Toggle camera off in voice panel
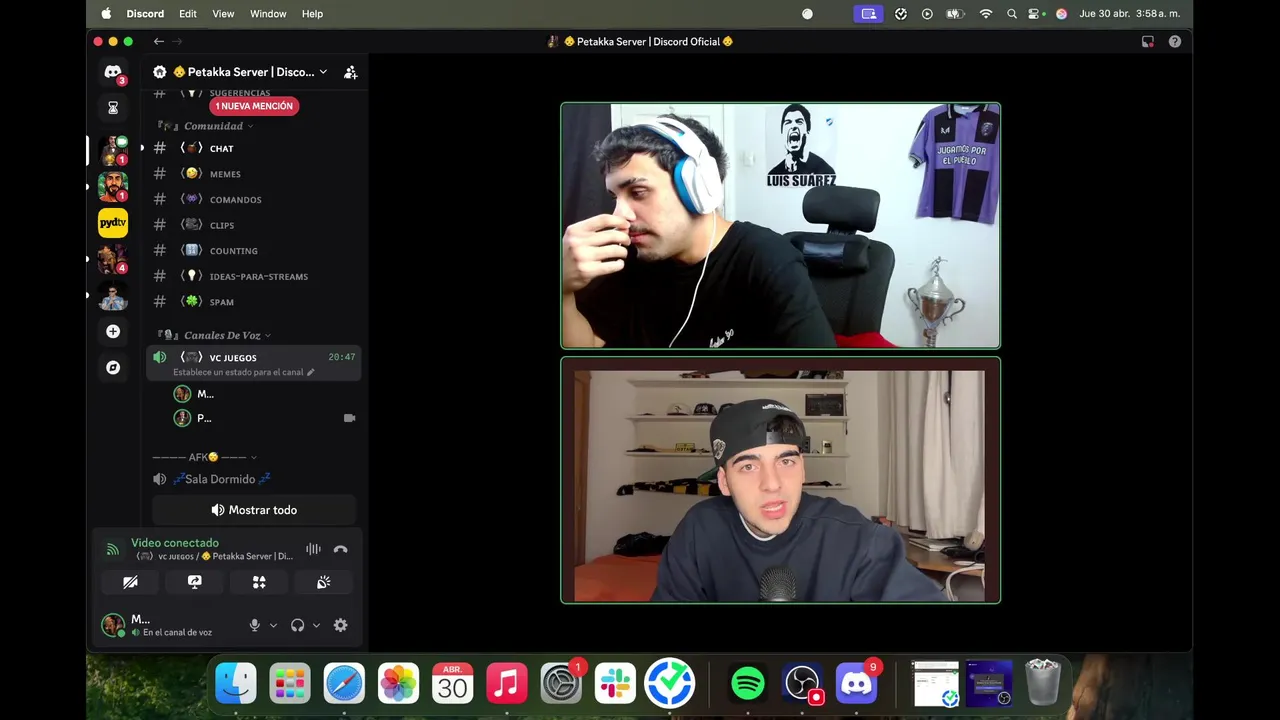1280x720 pixels. point(130,582)
